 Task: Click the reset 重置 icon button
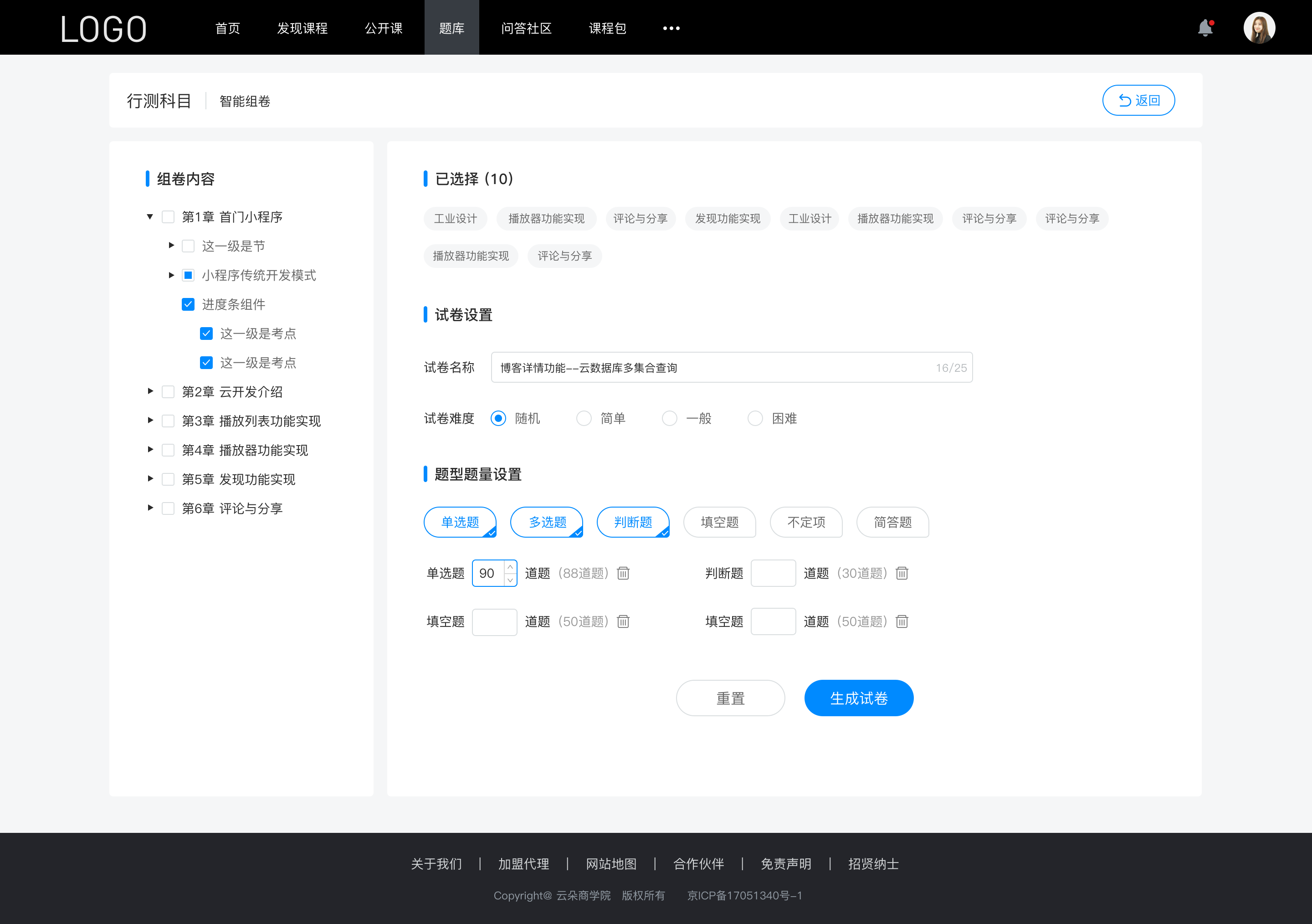coord(730,697)
